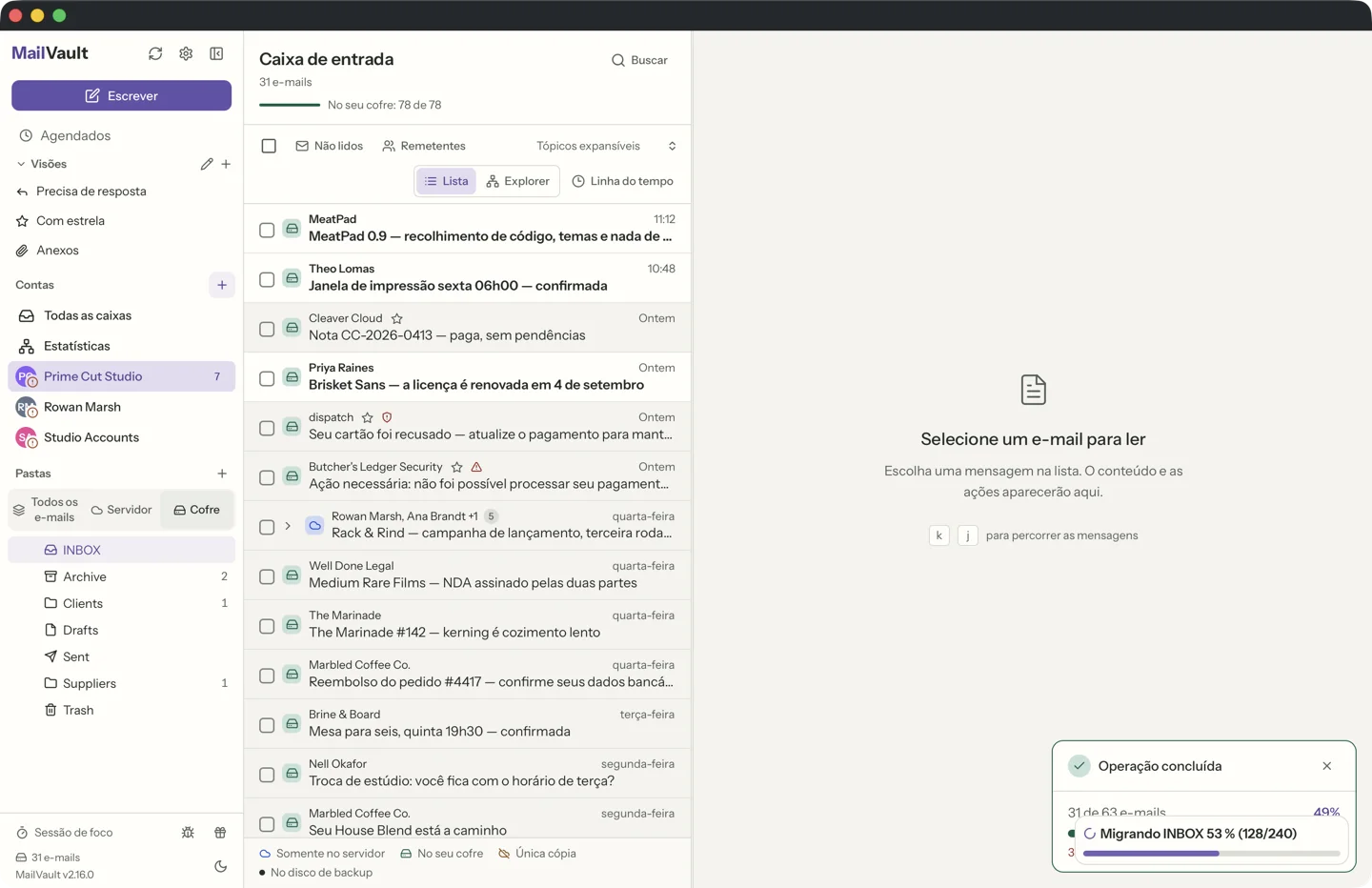Open settings gear icon
1372x888 pixels.
[186, 53]
